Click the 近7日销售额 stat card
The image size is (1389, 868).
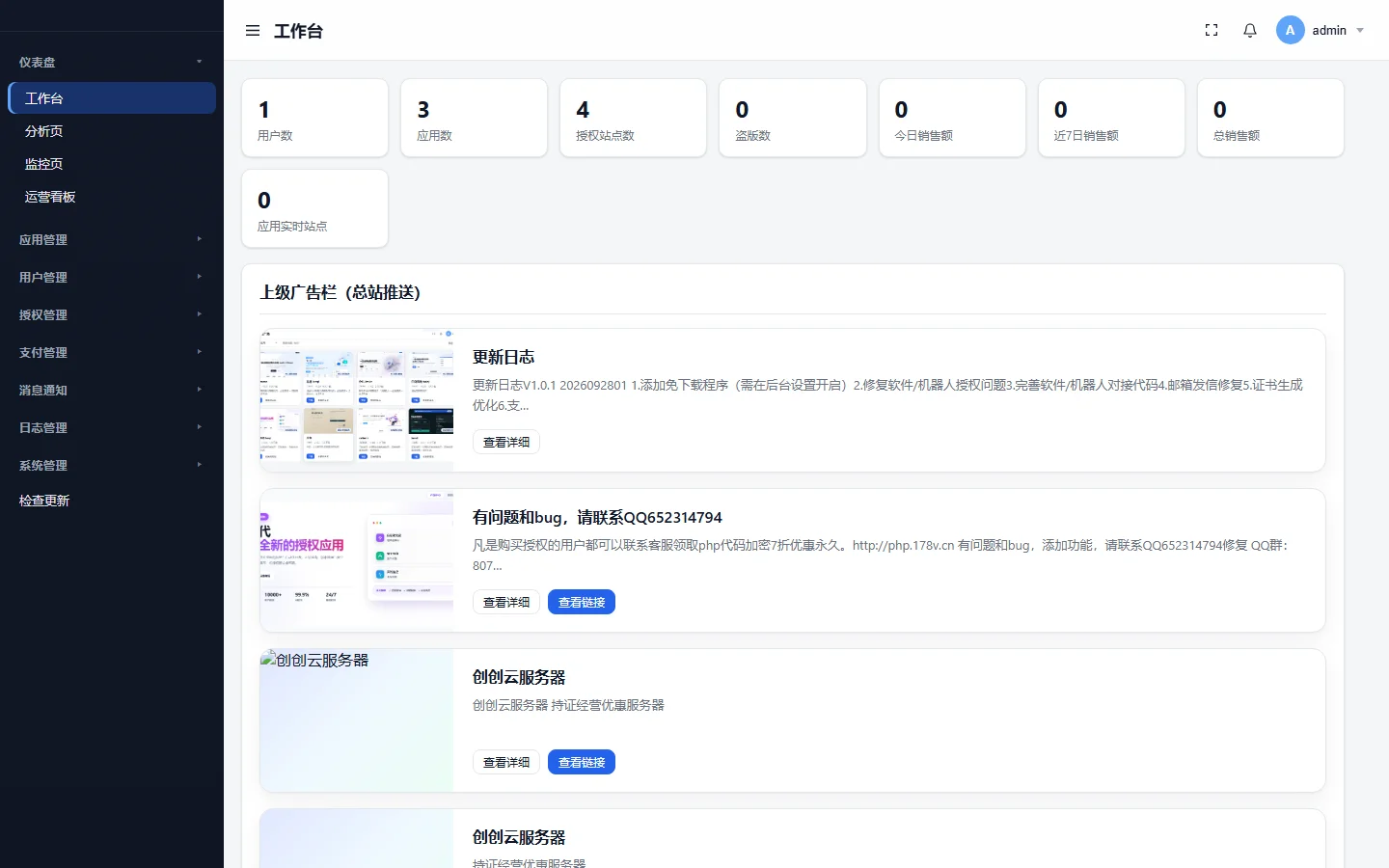click(x=1111, y=118)
